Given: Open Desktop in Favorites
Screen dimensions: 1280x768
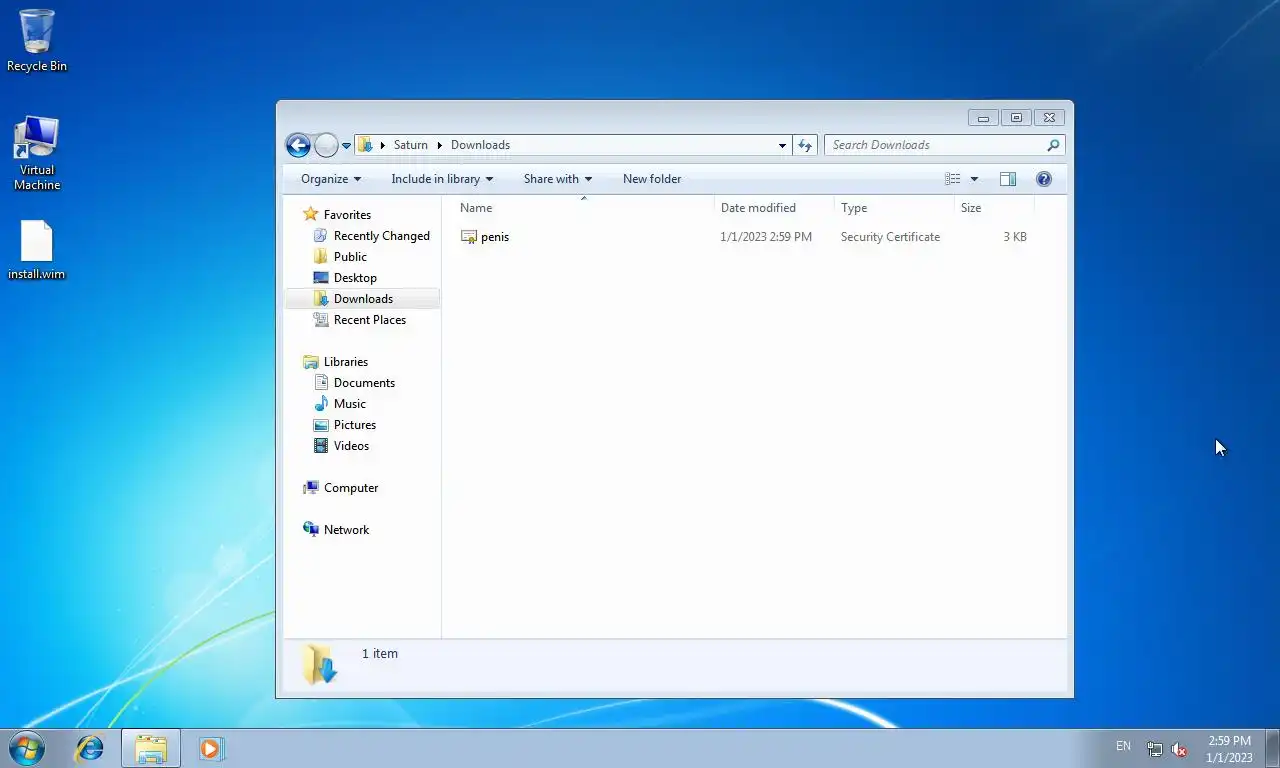Looking at the screenshot, I should [355, 278].
